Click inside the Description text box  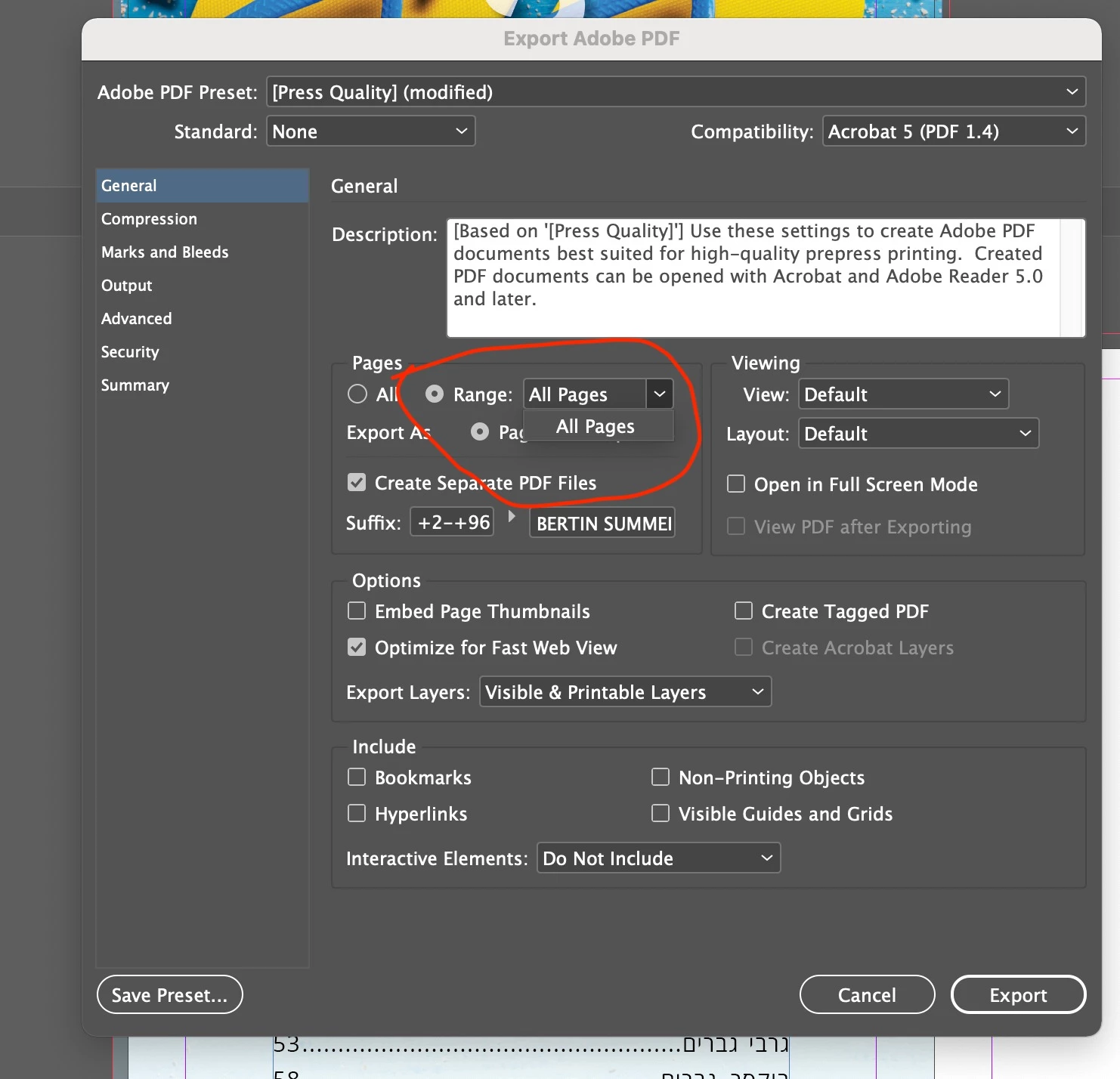click(x=753, y=277)
